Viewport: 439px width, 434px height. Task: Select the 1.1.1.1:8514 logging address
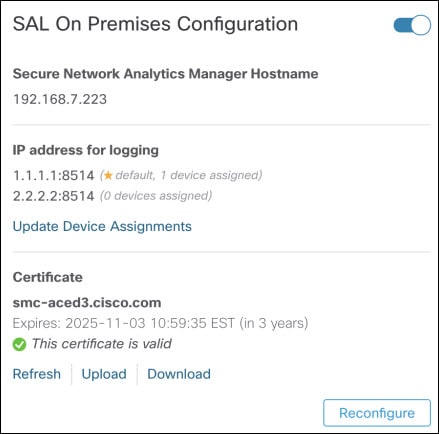(54, 175)
